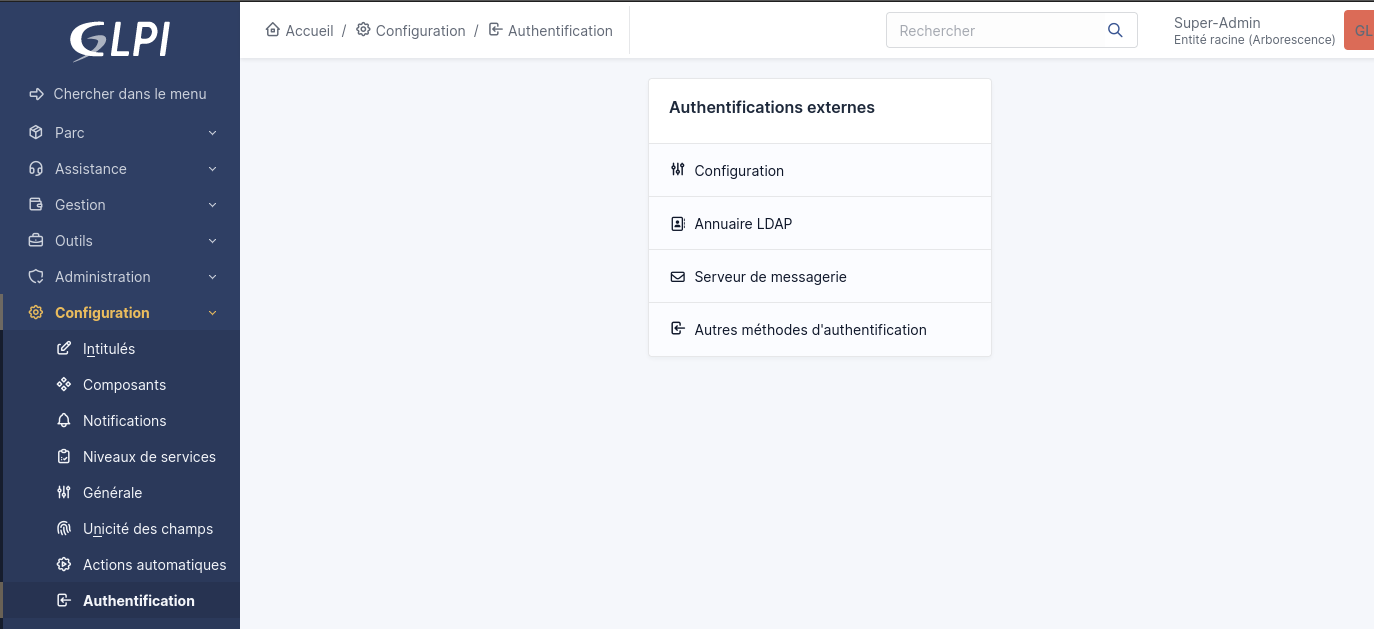This screenshot has width=1374, height=629.
Task: Collapse the Configuration sidebar section
Action: (x=212, y=313)
